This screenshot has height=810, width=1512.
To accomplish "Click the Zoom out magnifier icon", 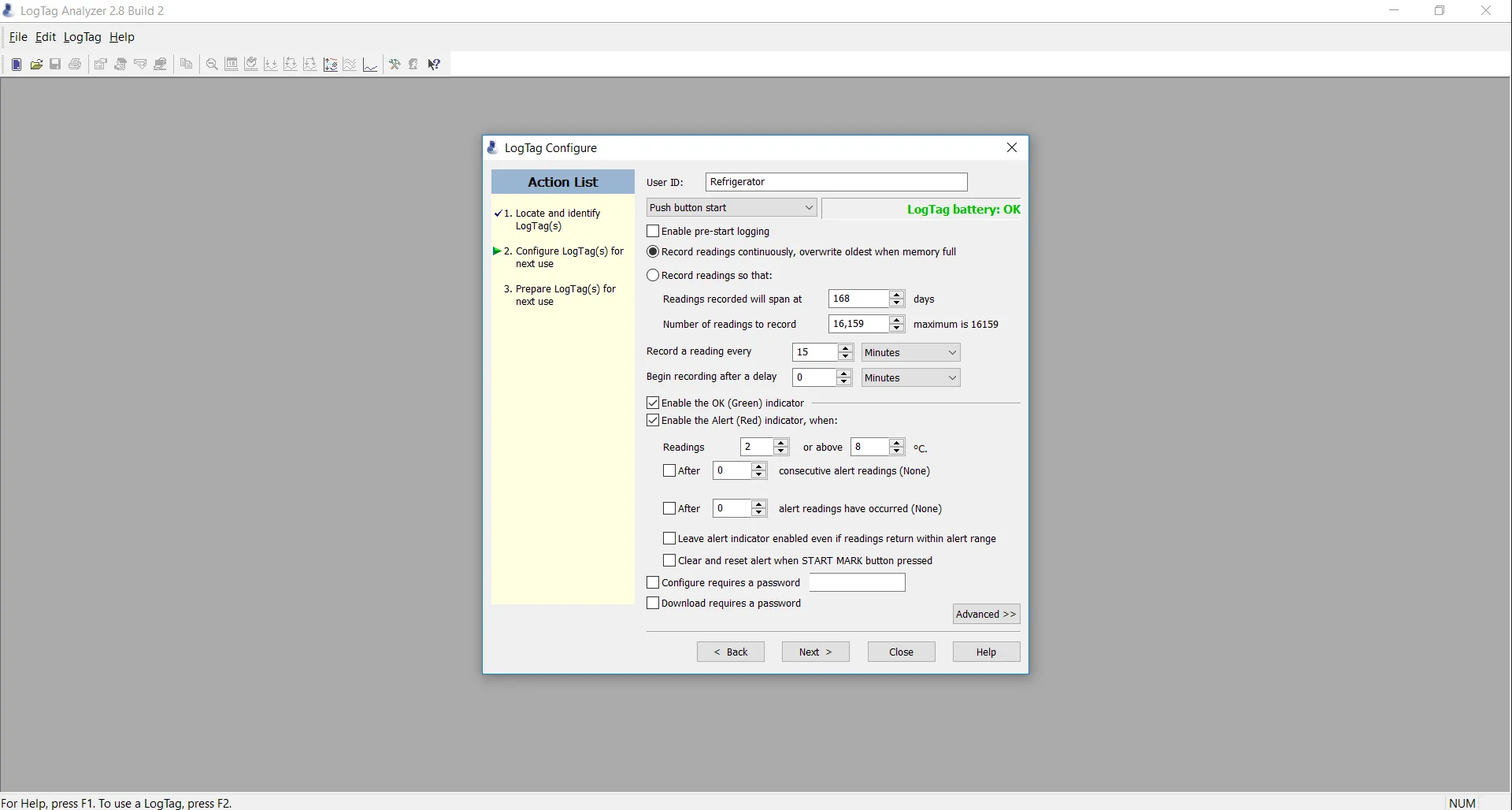I will coord(212,65).
